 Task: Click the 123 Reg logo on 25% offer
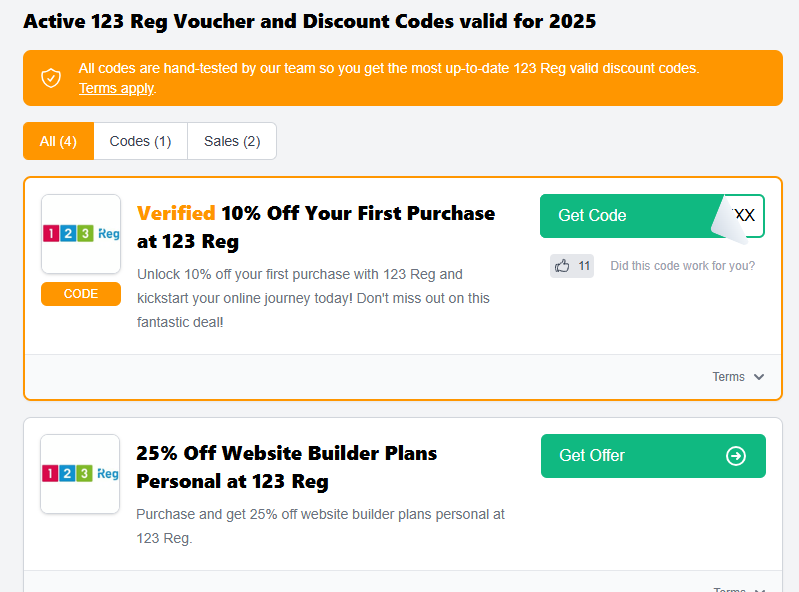[x=81, y=474]
